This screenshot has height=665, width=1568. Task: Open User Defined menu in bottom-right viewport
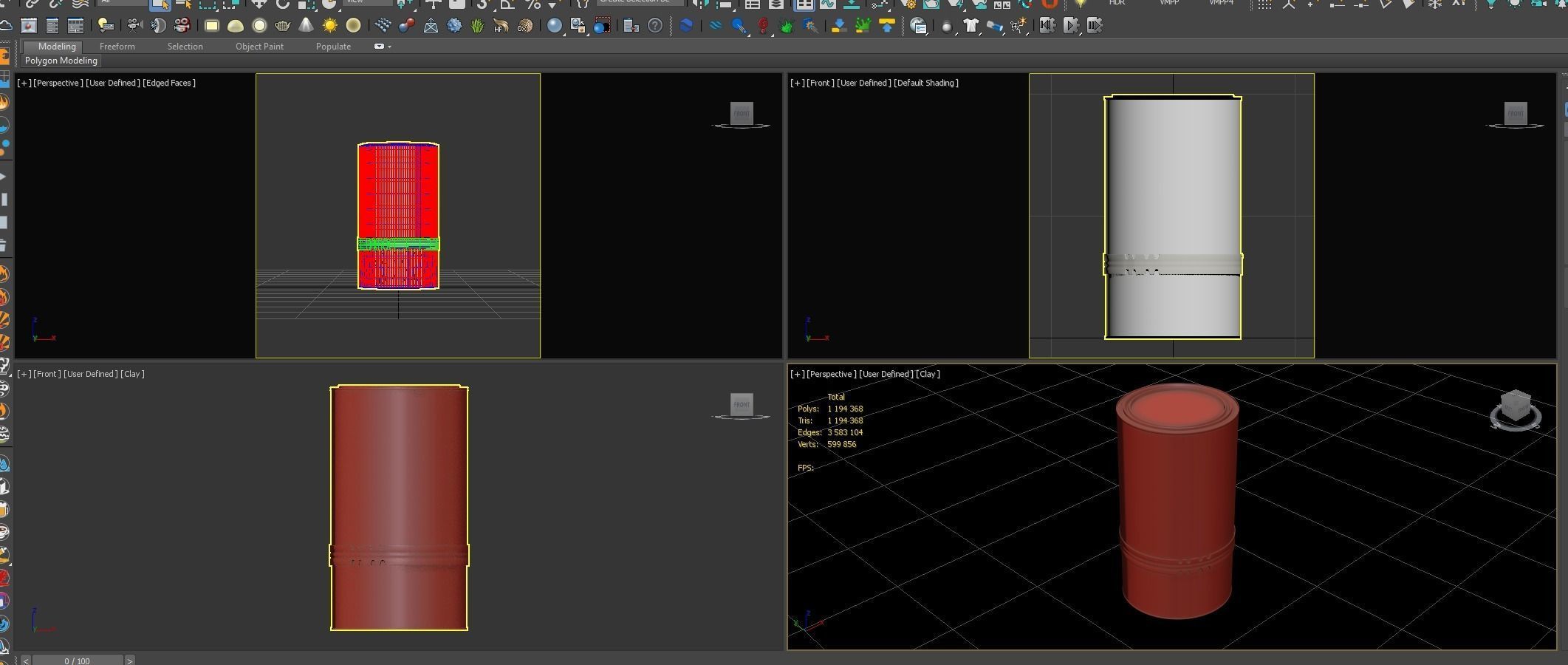(886, 374)
